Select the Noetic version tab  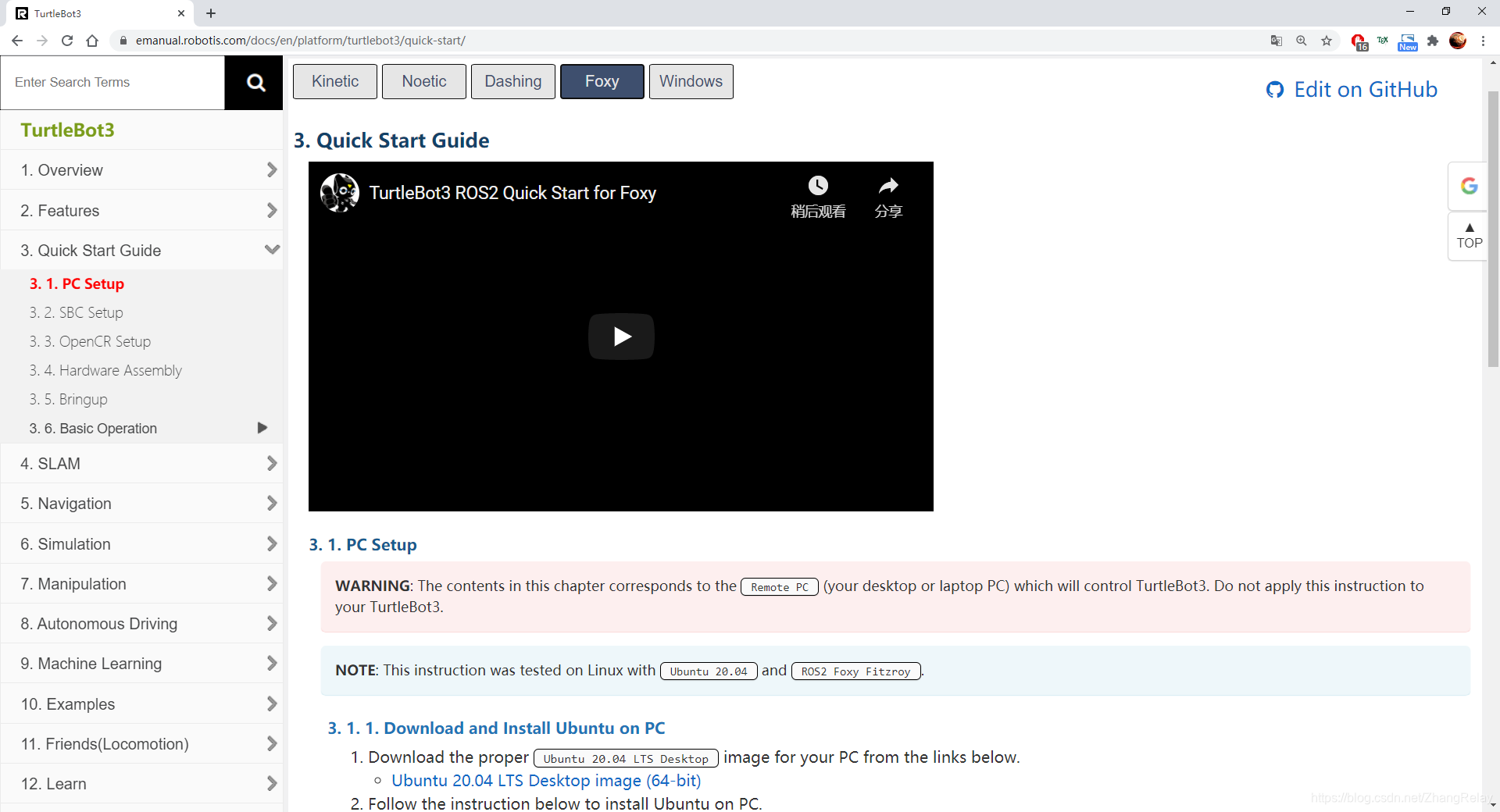pyautogui.click(x=424, y=81)
